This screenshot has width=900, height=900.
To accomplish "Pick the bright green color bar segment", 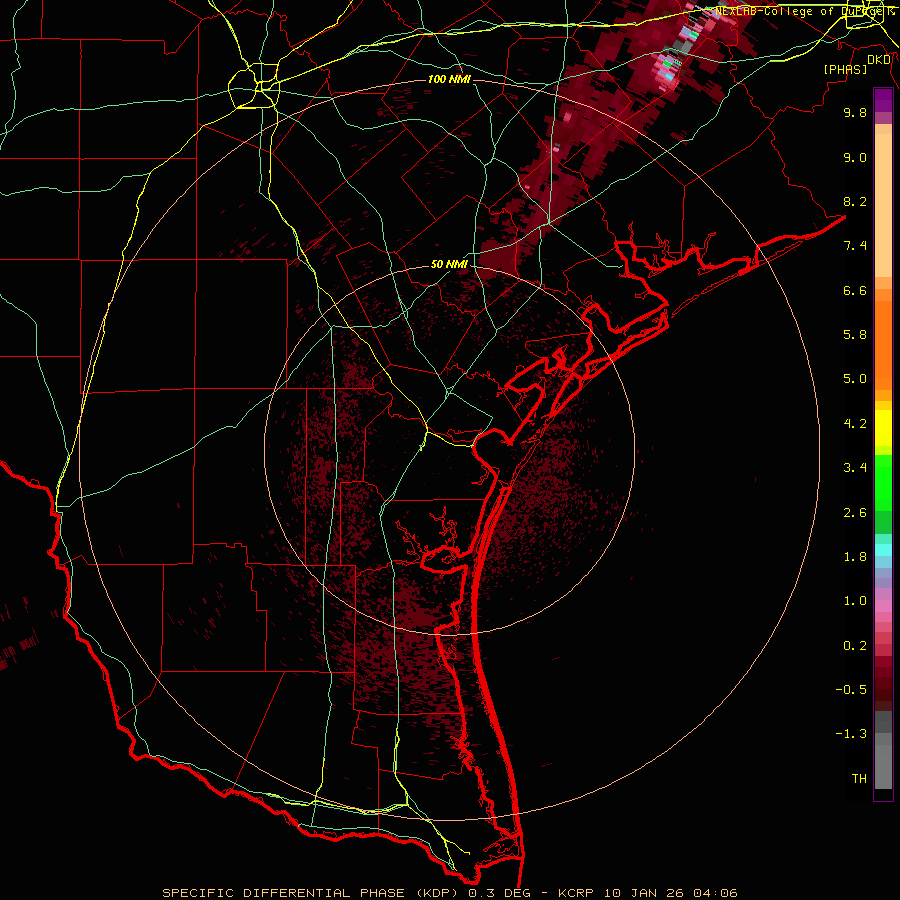I will tap(883, 482).
